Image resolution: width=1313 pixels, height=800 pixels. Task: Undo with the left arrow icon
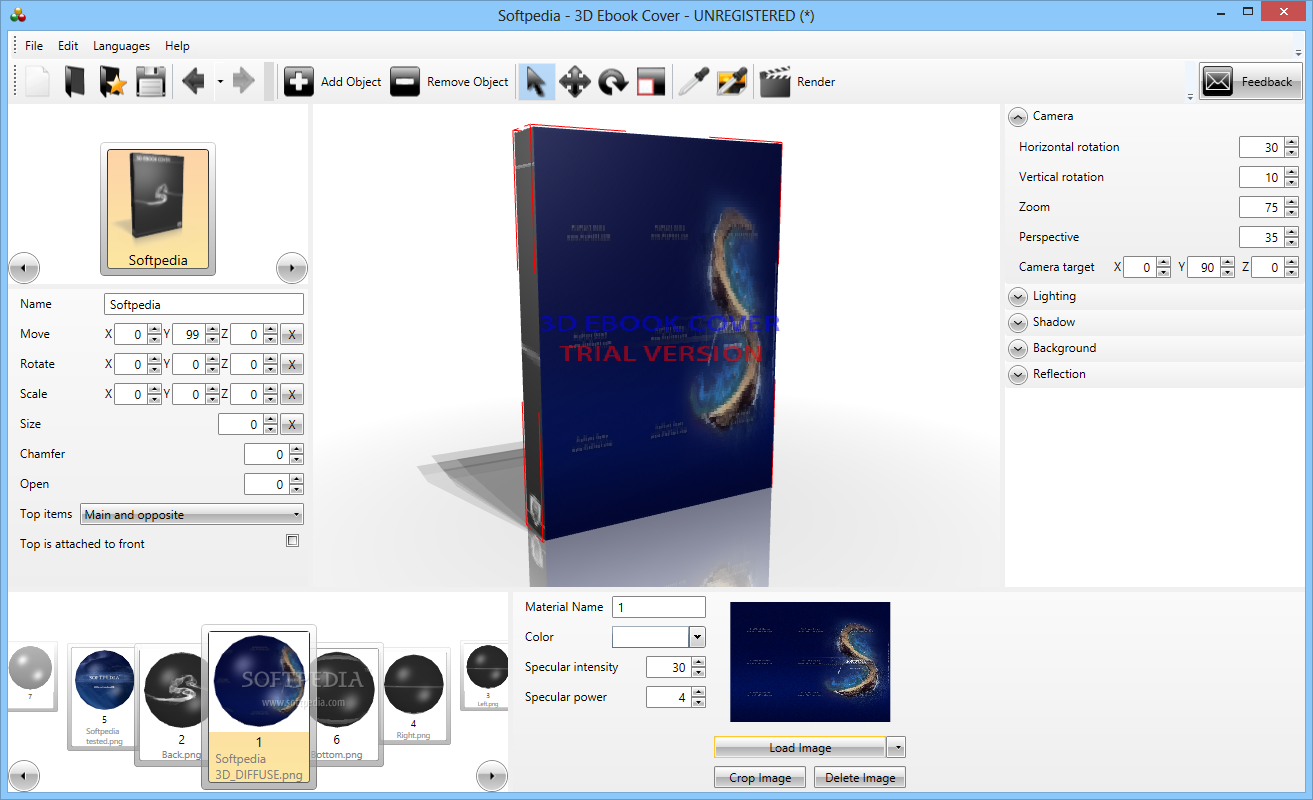194,82
